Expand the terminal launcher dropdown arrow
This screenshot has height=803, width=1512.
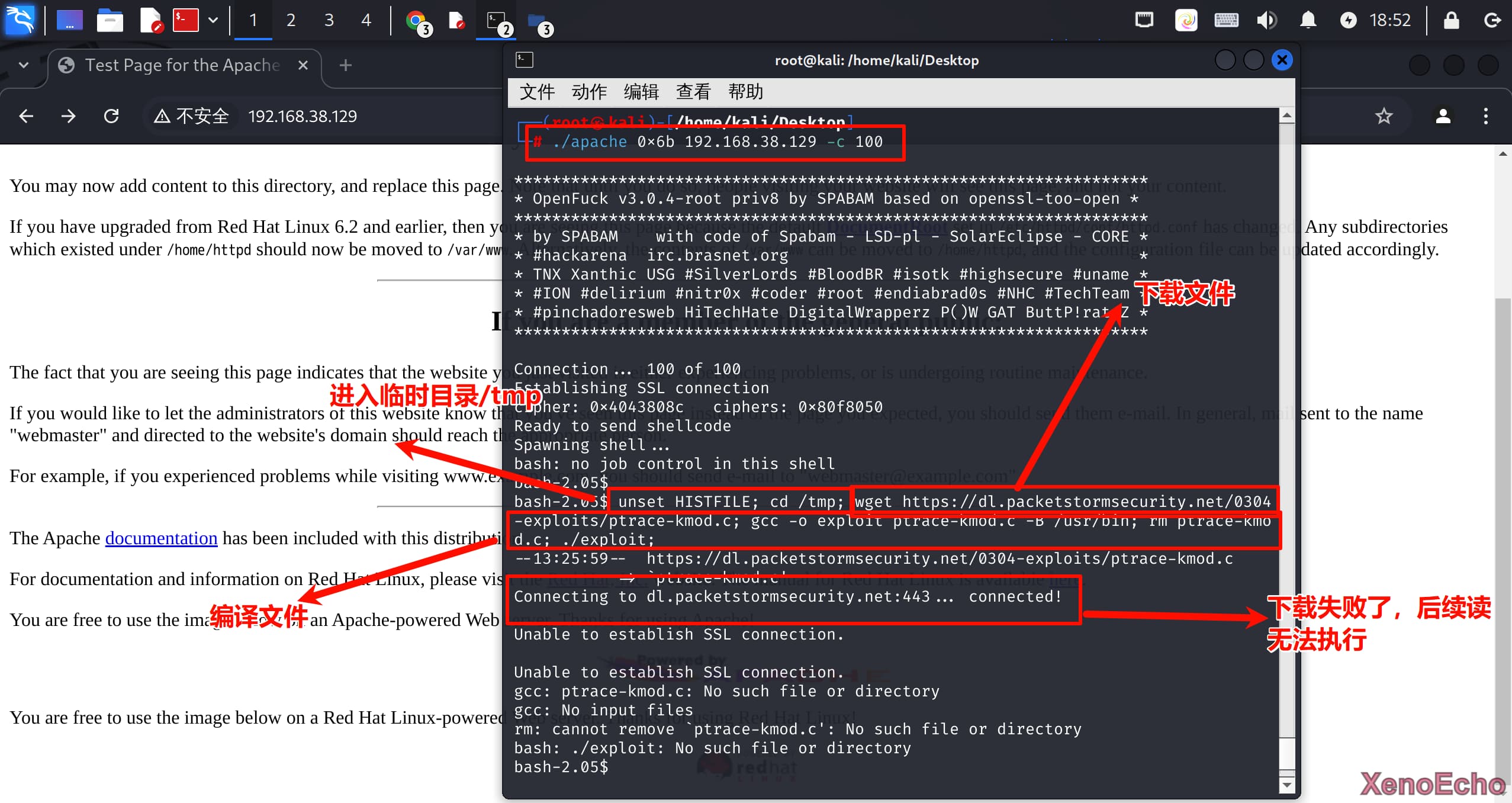pos(213,20)
